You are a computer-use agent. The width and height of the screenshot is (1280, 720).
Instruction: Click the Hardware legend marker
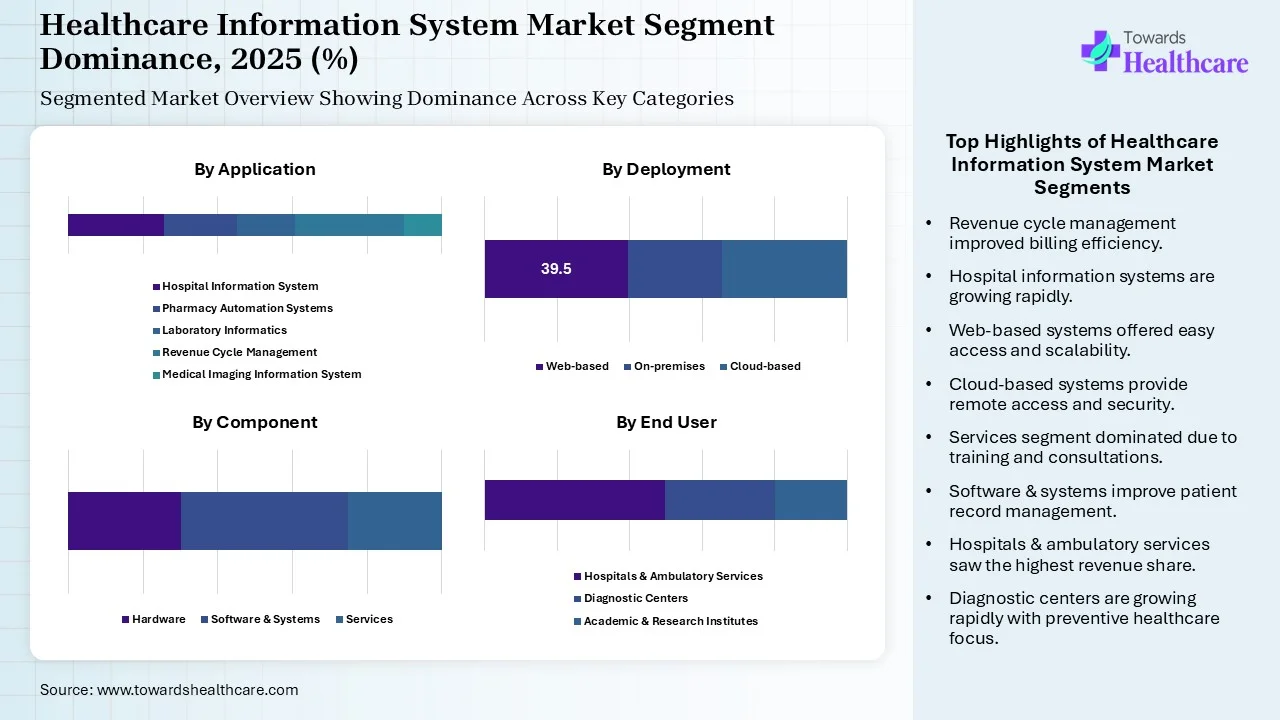(125, 620)
